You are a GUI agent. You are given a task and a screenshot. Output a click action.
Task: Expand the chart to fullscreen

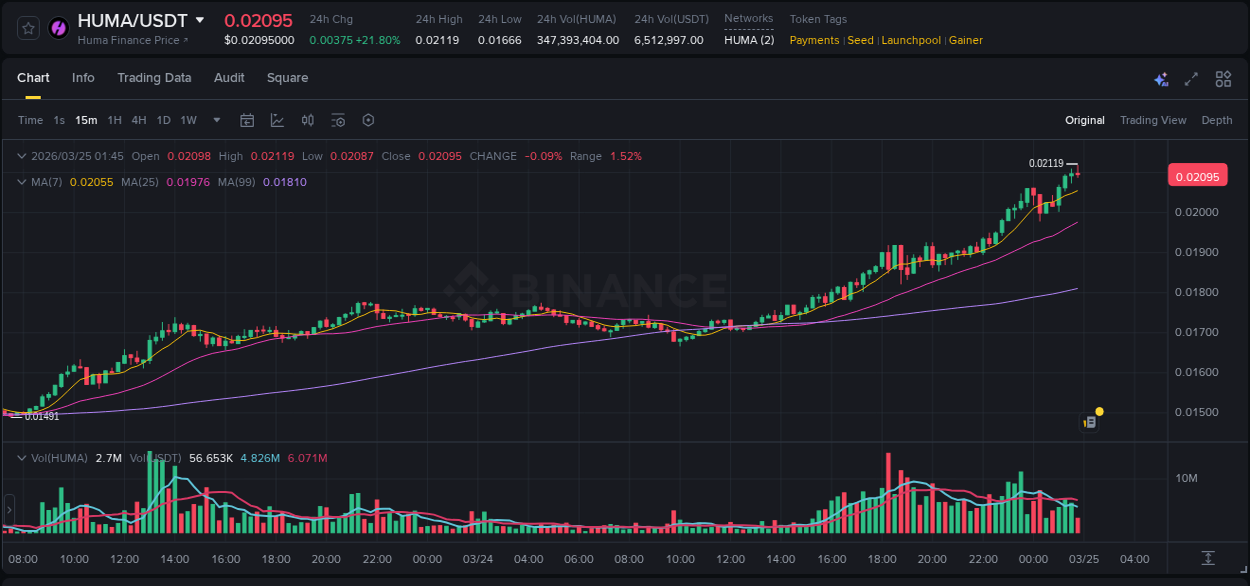(1191, 79)
